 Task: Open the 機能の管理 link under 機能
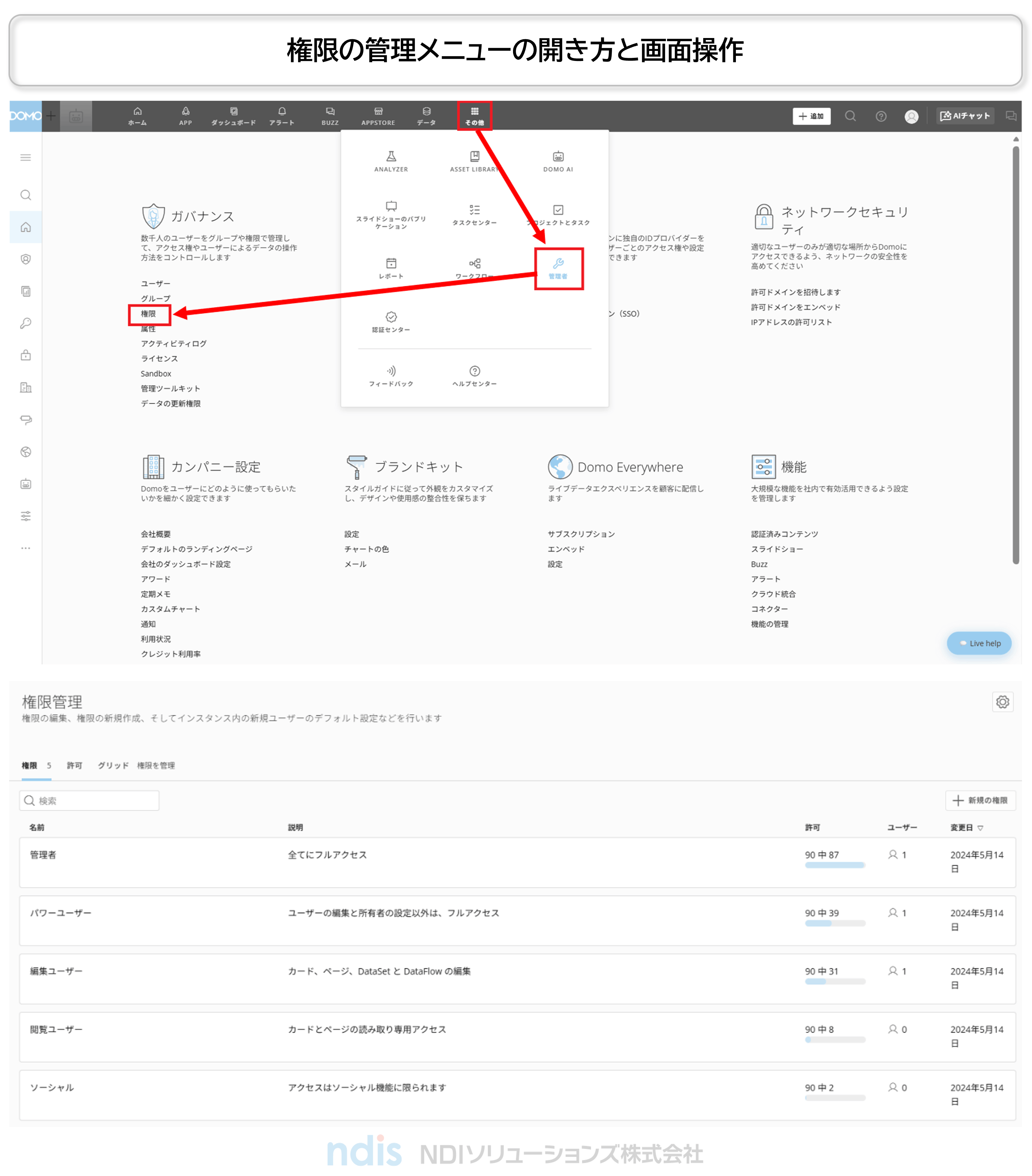pos(769,624)
